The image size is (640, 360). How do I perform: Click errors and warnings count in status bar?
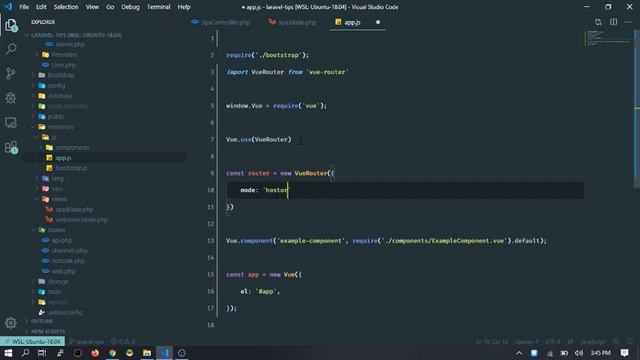pyautogui.click(x=123, y=342)
